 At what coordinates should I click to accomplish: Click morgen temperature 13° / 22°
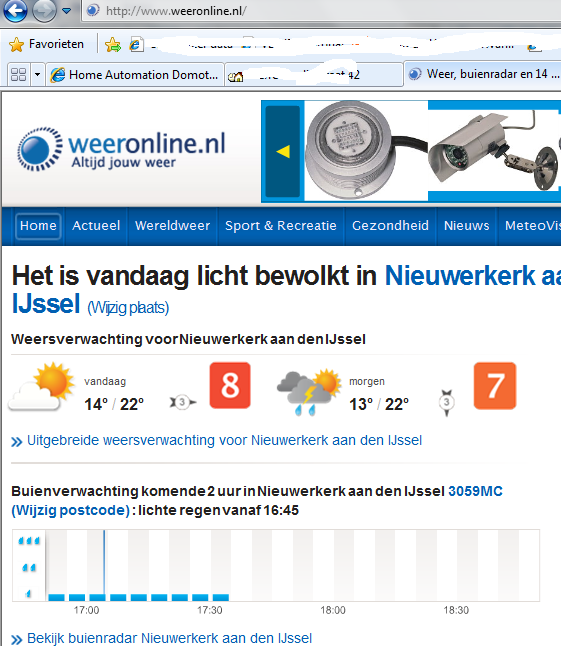pos(379,404)
